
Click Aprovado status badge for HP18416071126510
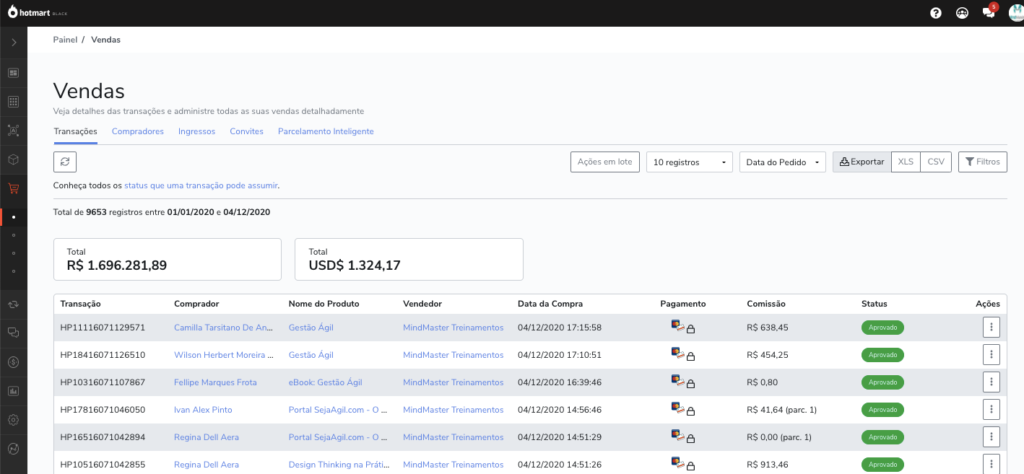pyautogui.click(x=882, y=355)
